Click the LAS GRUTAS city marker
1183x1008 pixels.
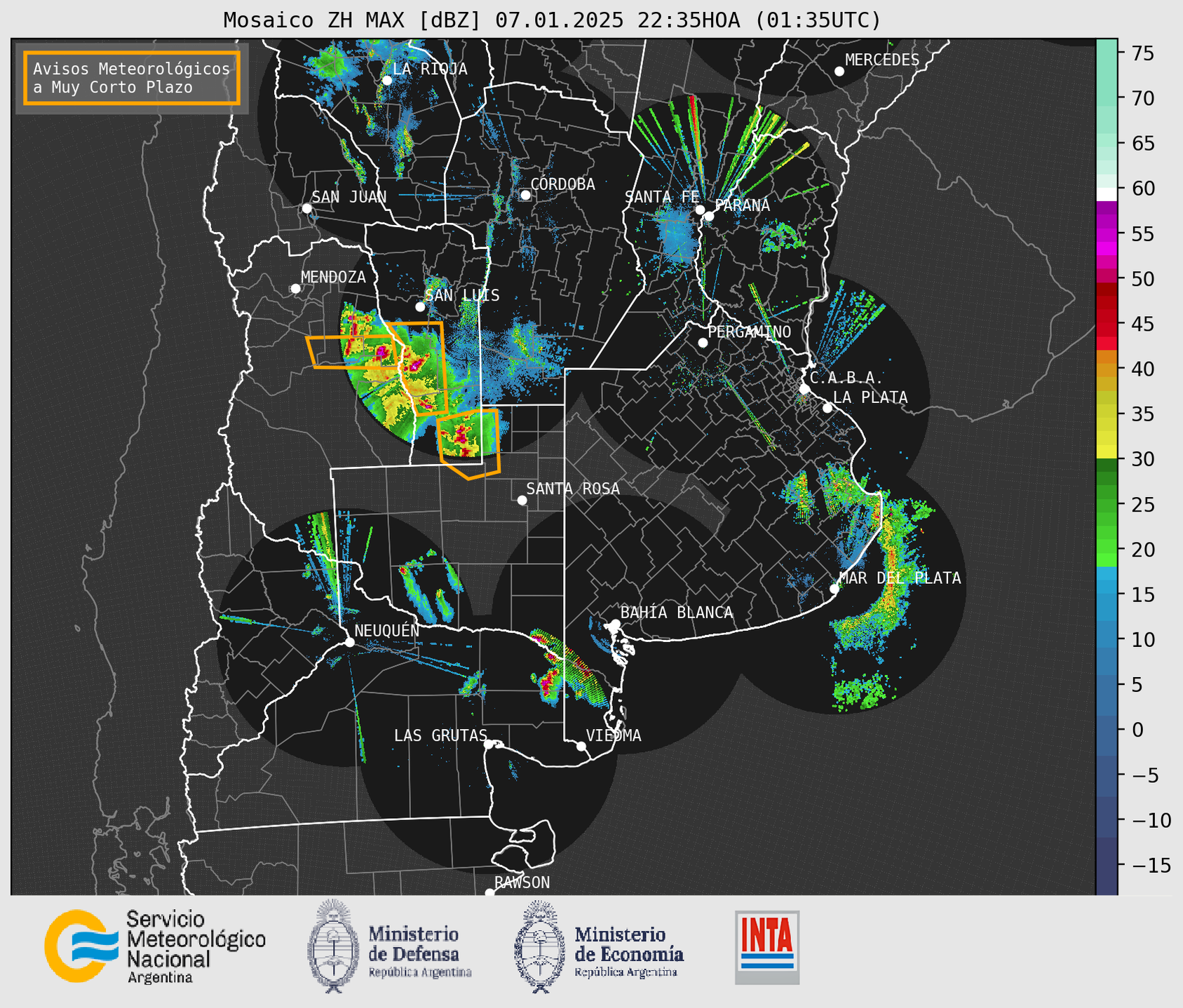(x=489, y=744)
